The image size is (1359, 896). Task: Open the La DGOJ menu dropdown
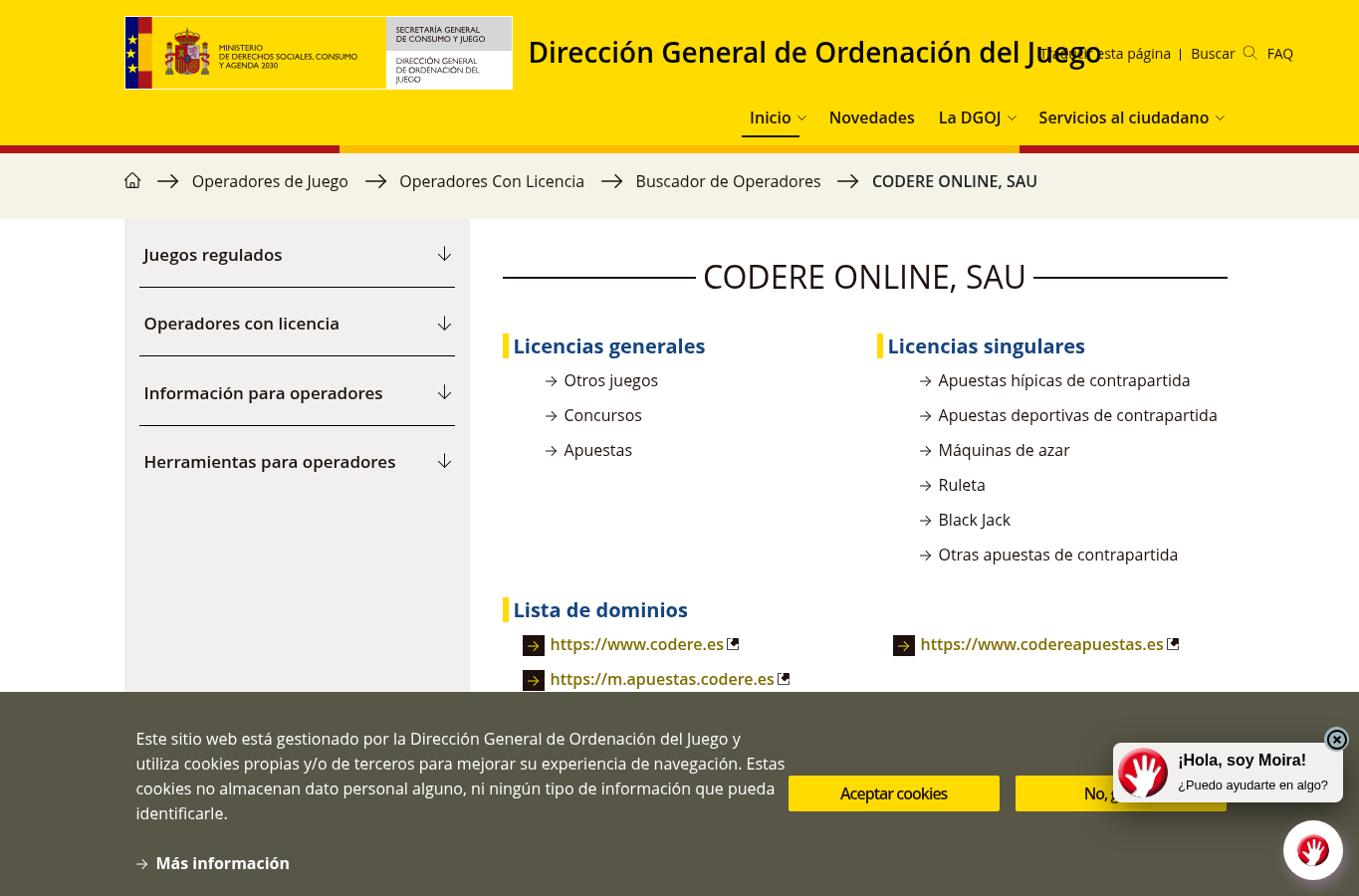click(977, 117)
